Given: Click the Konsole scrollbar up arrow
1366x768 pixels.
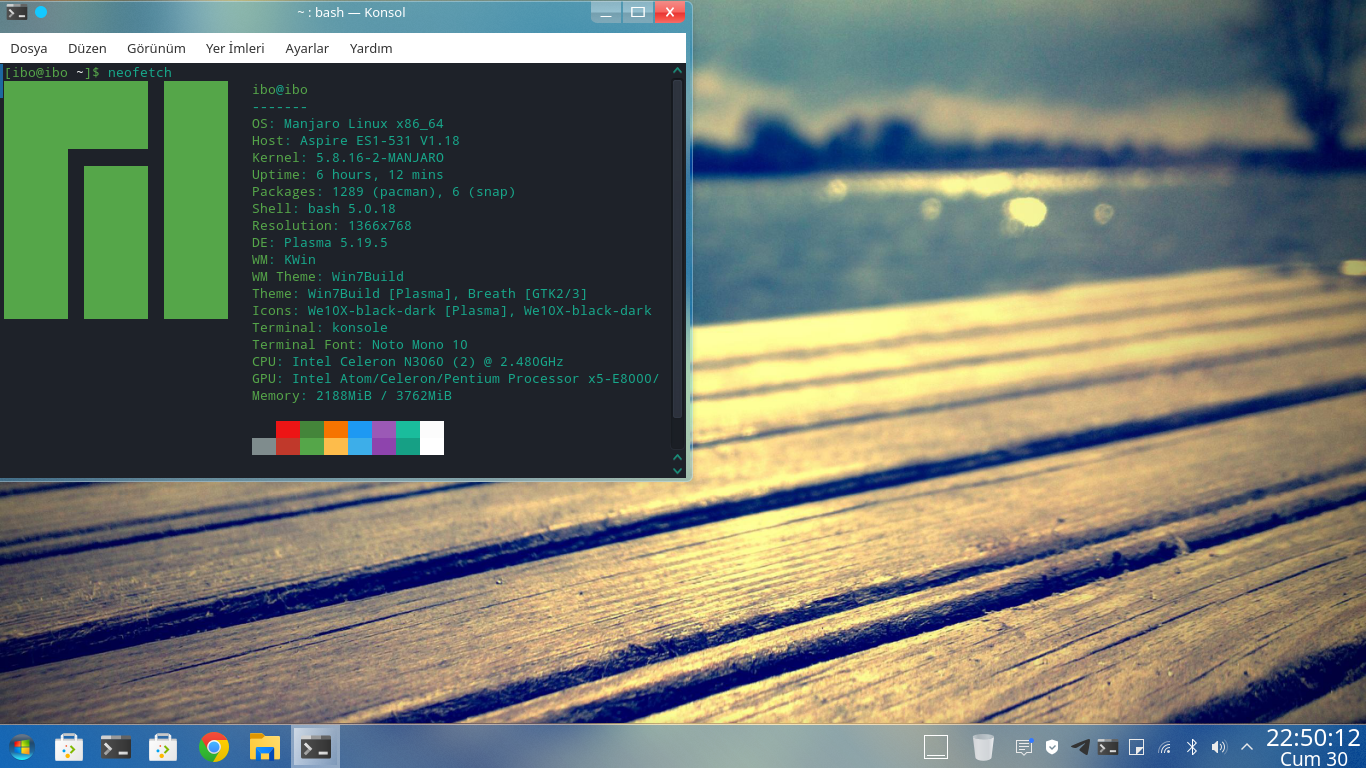Looking at the screenshot, I should [678, 71].
